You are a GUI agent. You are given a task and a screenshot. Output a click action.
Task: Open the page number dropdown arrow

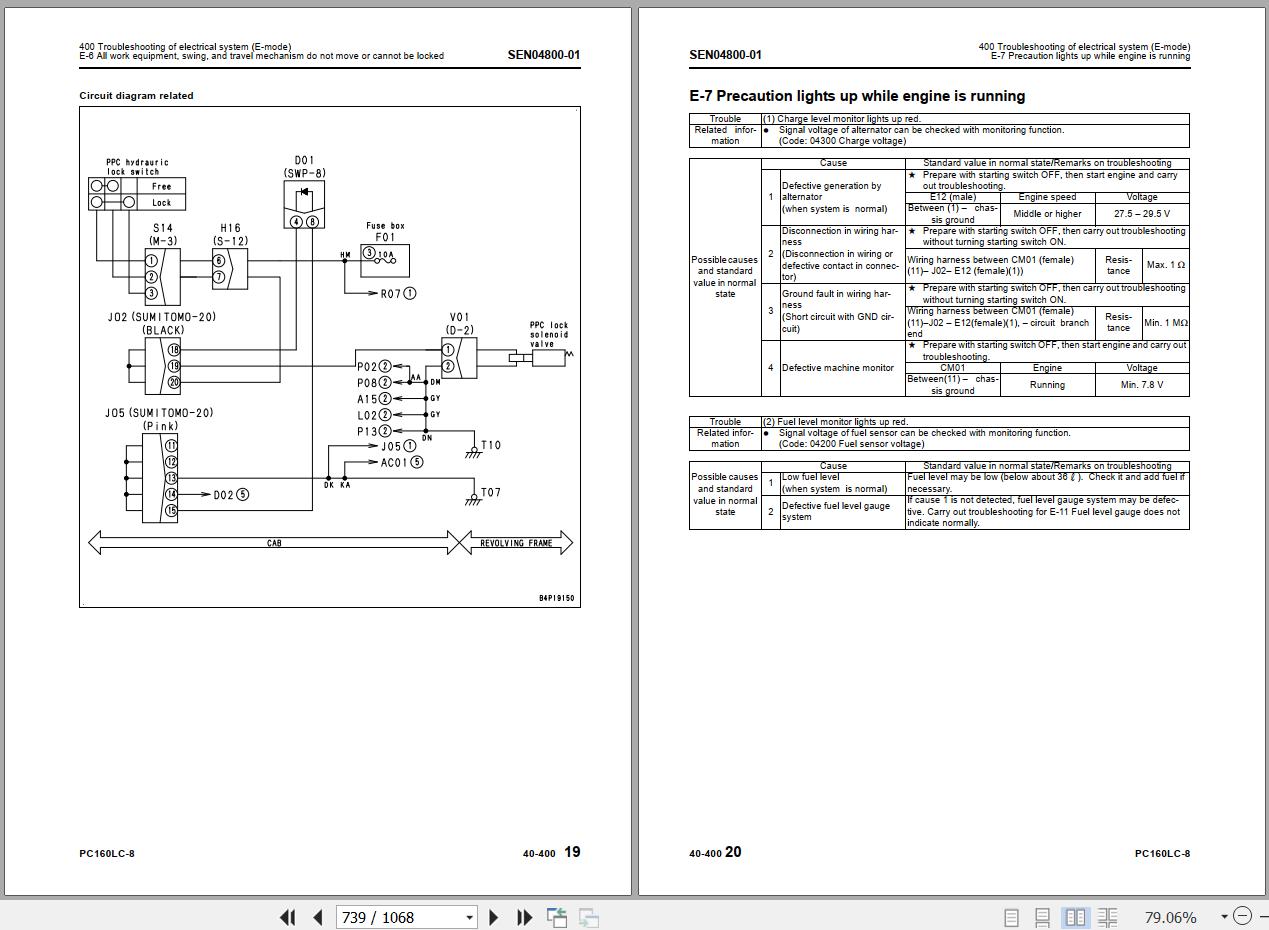470,917
